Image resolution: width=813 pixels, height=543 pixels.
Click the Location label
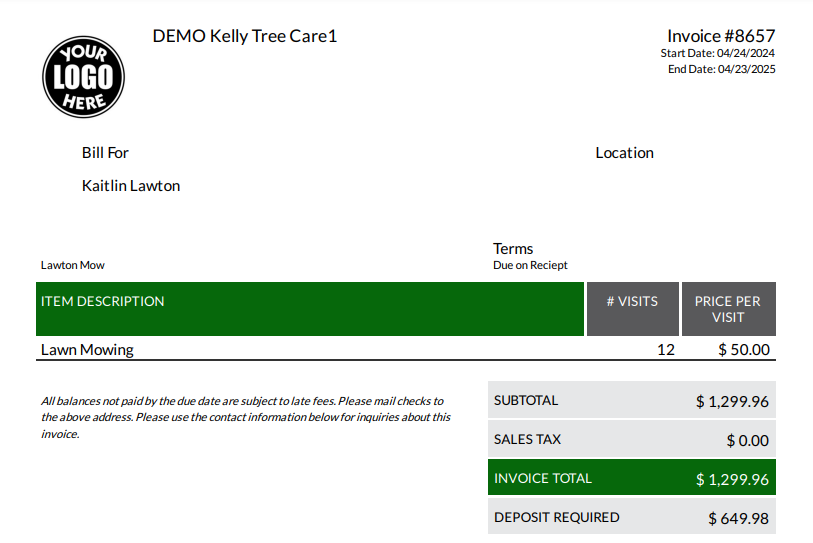coord(624,153)
